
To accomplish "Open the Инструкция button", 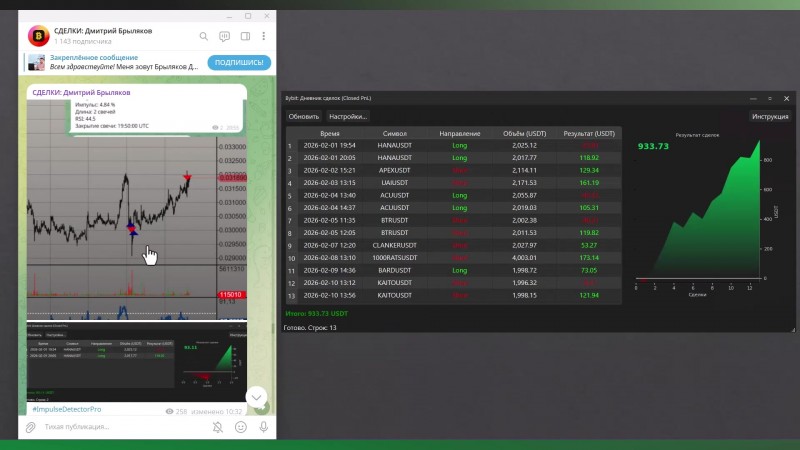I will tap(770, 116).
